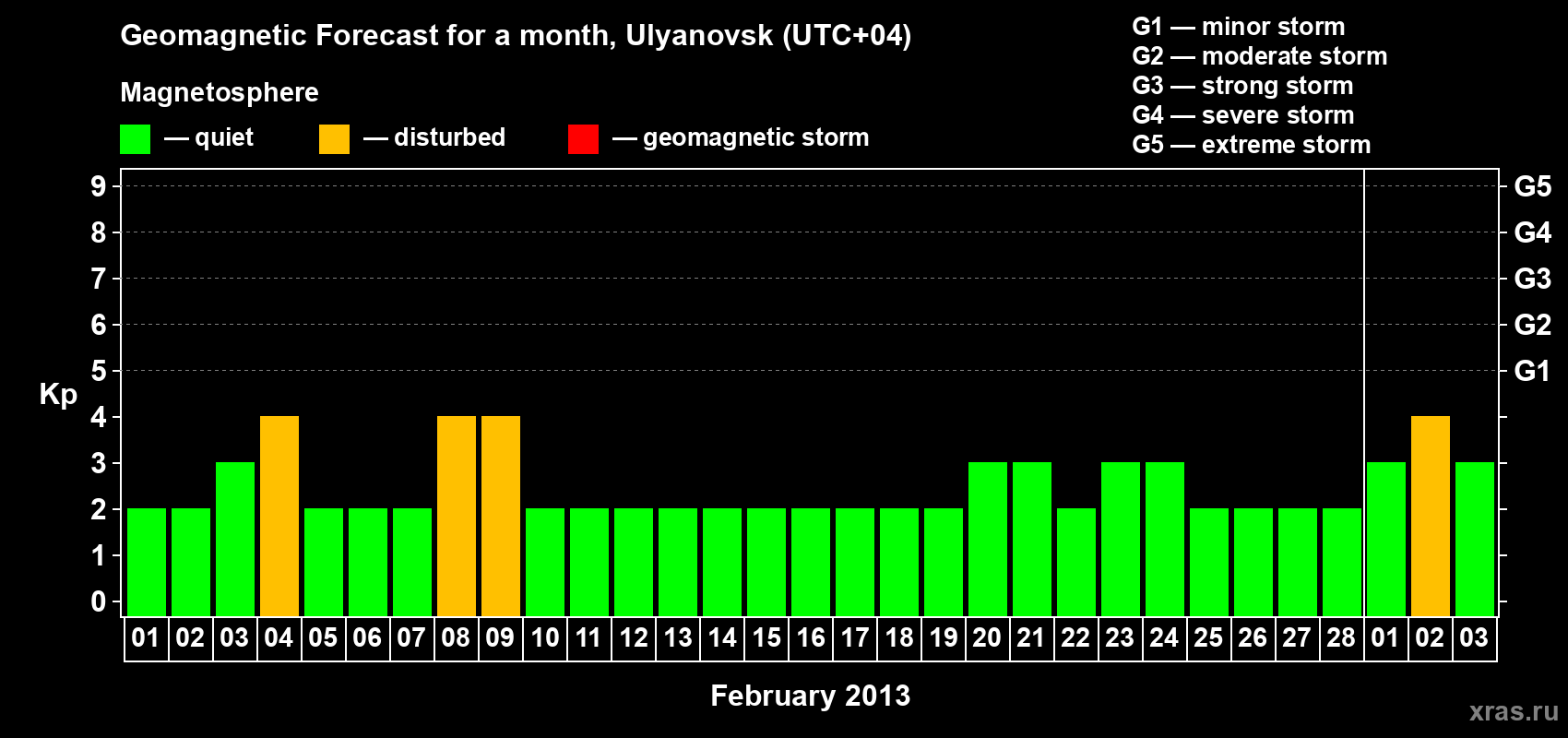Image resolution: width=1568 pixels, height=738 pixels.
Task: Click the green bar for February 20
Action: [x=988, y=539]
